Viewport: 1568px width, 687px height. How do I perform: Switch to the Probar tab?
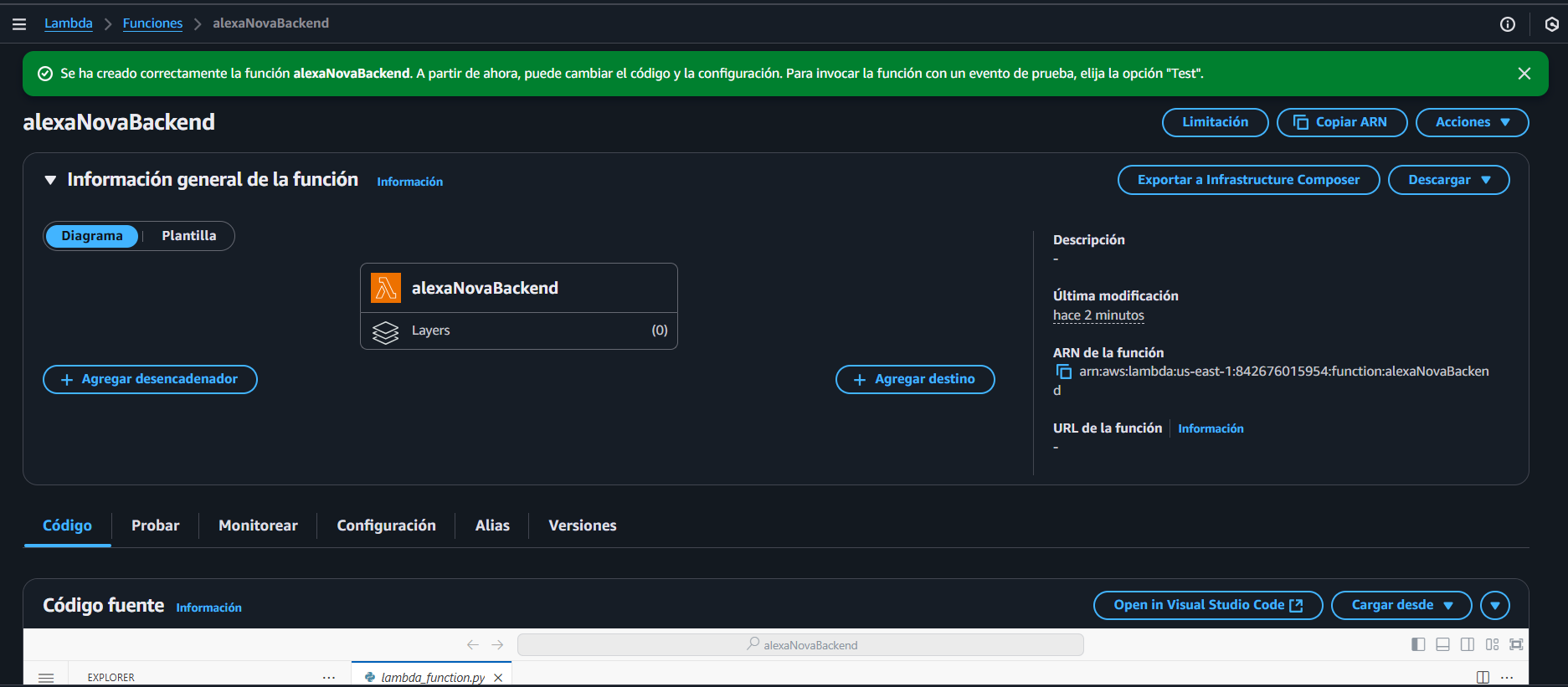(155, 526)
